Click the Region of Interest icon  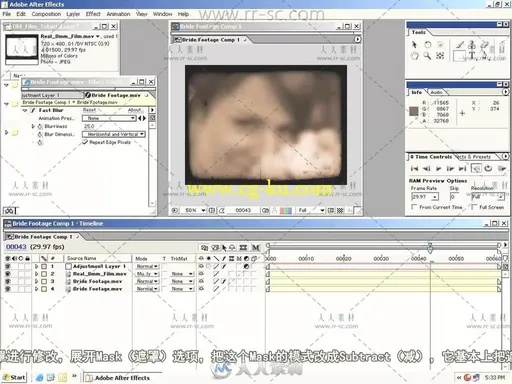point(331,210)
